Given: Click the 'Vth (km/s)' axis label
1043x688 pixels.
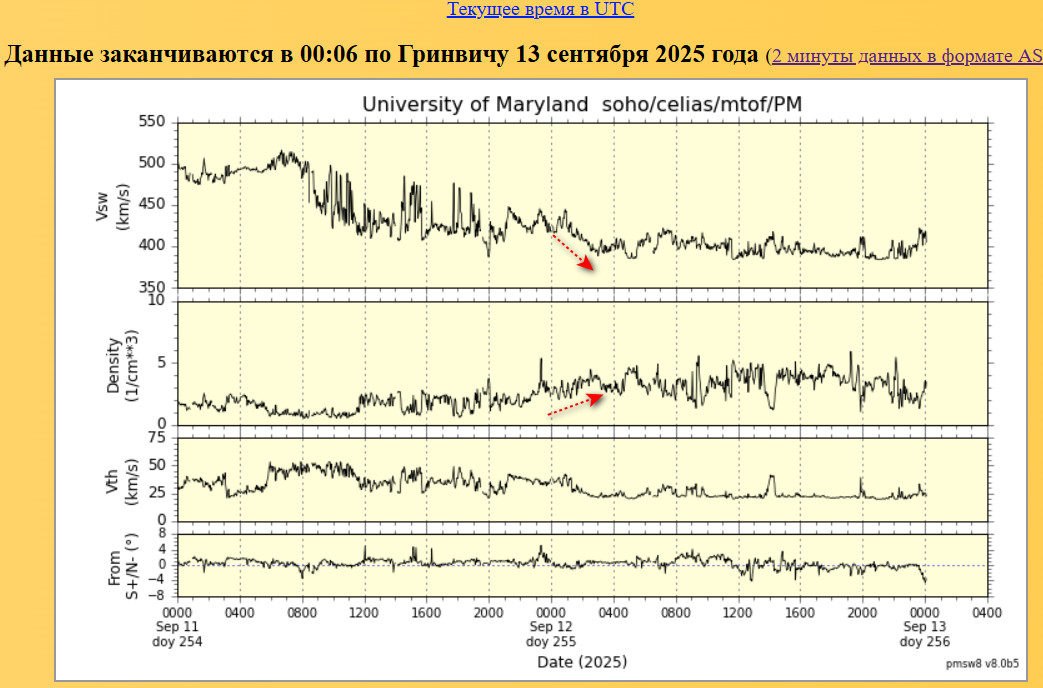Looking at the screenshot, I should [118, 478].
